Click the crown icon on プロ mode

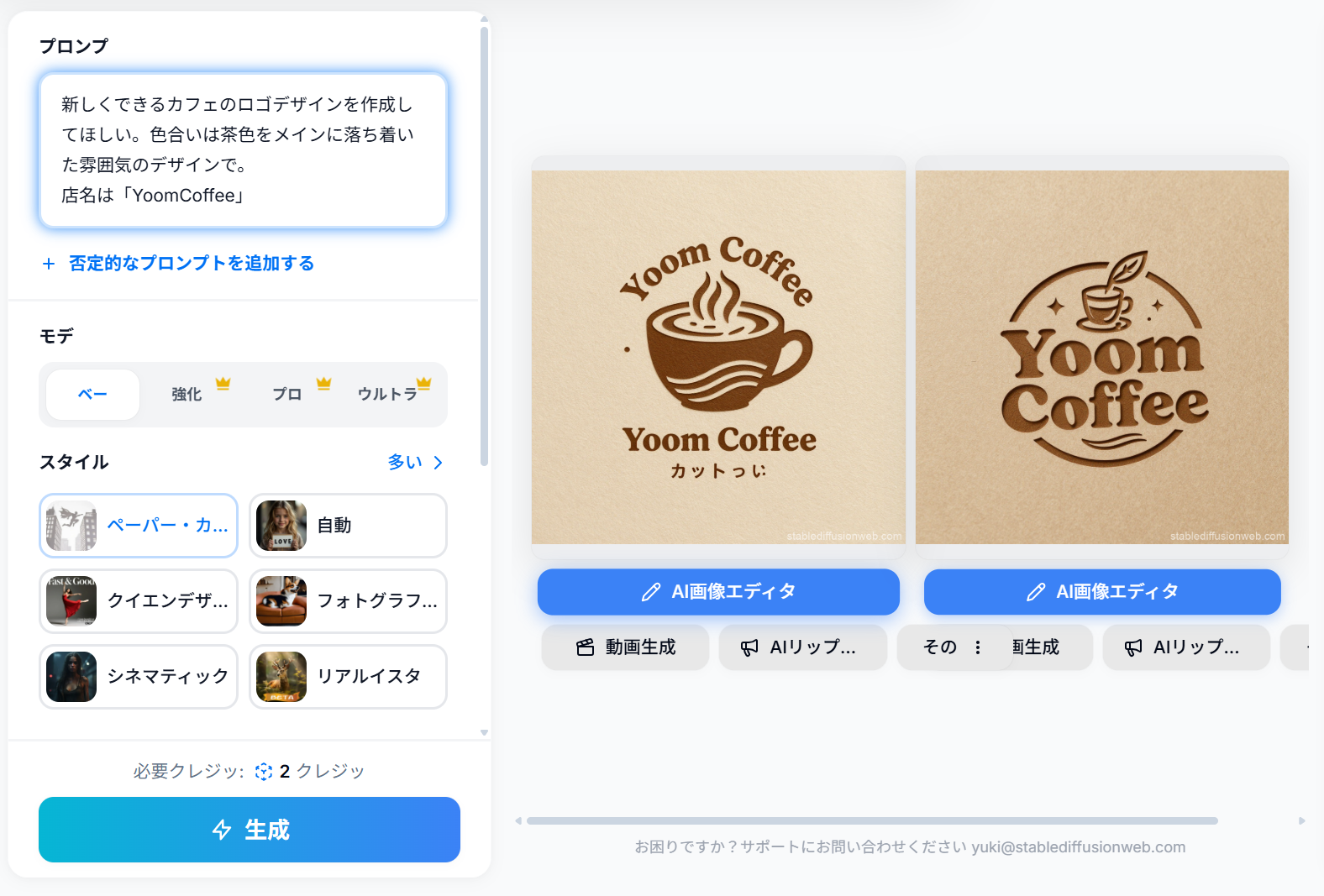(x=323, y=383)
